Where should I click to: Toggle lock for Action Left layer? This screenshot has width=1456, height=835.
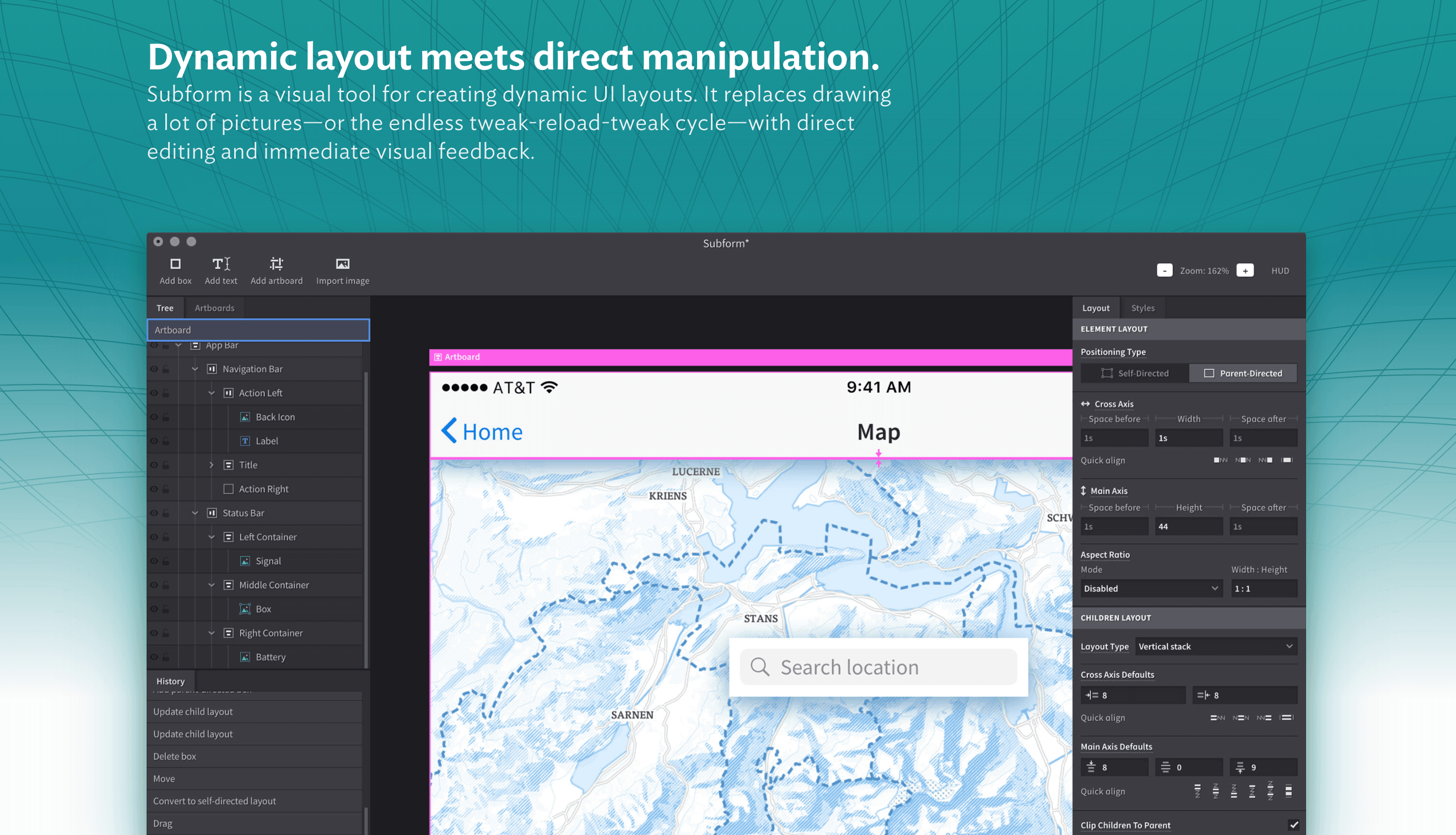(166, 393)
